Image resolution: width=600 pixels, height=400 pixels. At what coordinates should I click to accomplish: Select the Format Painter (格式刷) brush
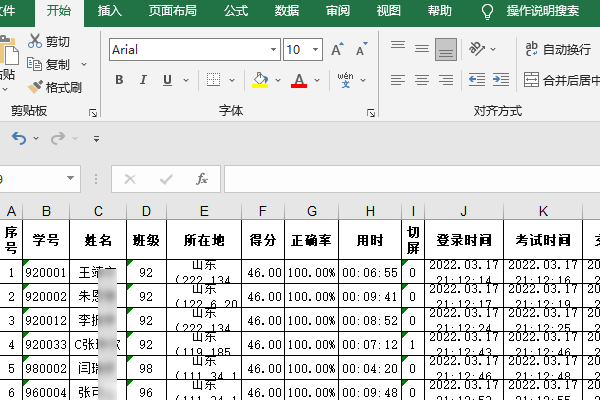(35, 87)
